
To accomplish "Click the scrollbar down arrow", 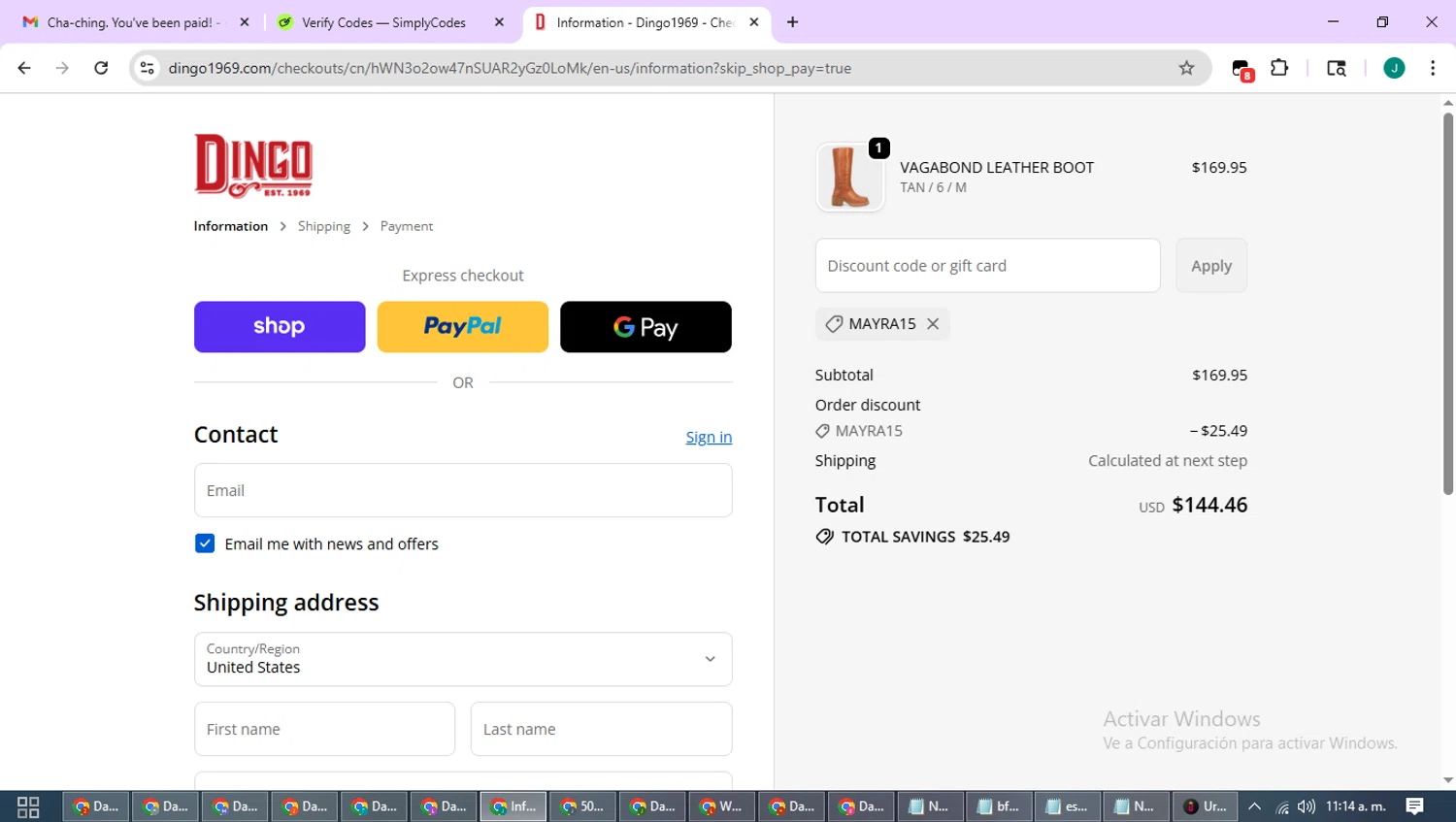I will click(x=1448, y=780).
